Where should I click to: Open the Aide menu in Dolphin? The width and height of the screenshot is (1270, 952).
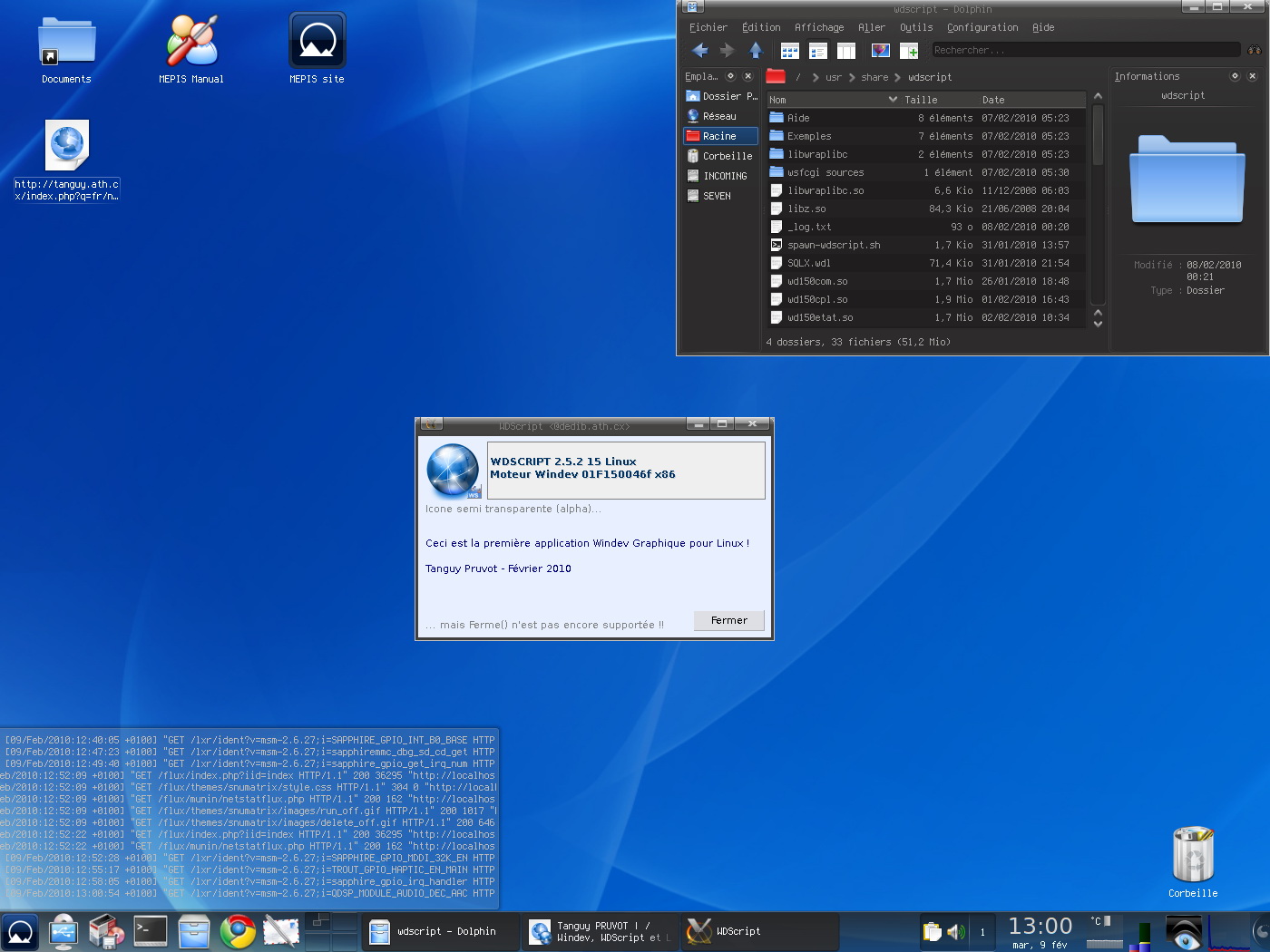(x=1043, y=28)
